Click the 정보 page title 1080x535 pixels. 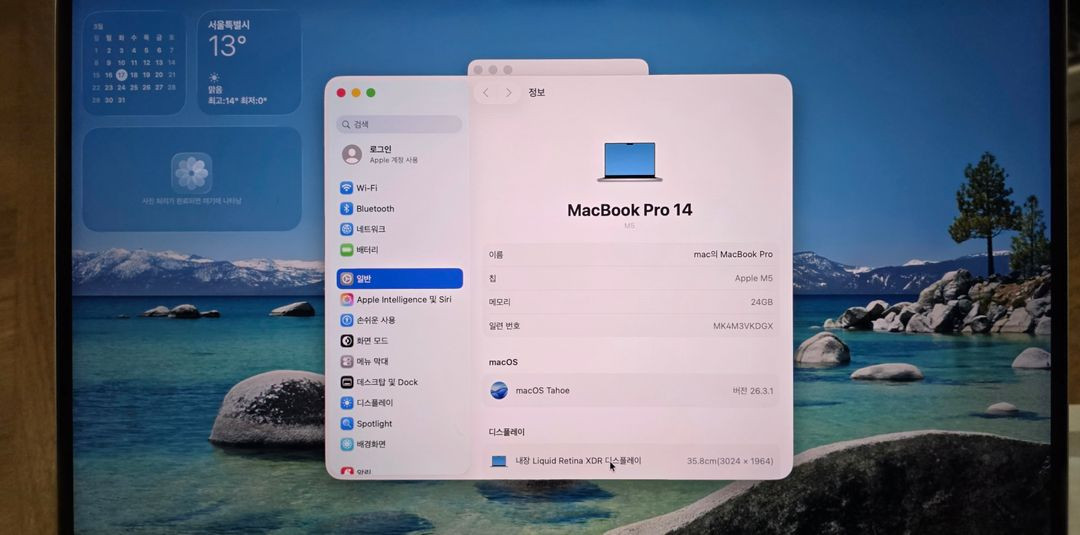(537, 92)
